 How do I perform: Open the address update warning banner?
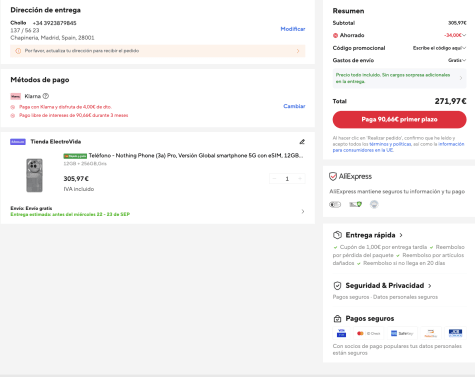click(x=158, y=51)
